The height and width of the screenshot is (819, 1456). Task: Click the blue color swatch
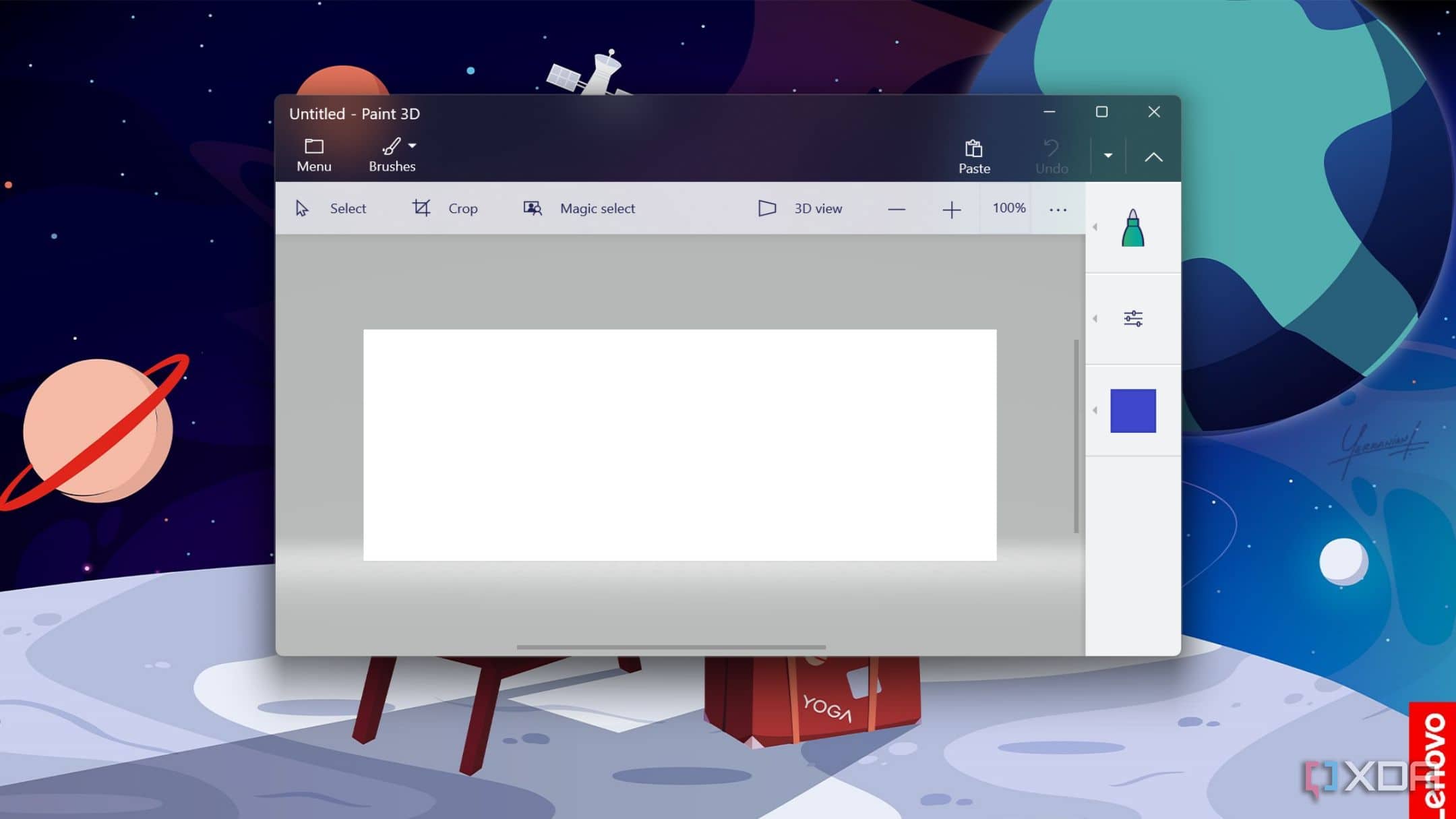tap(1133, 411)
